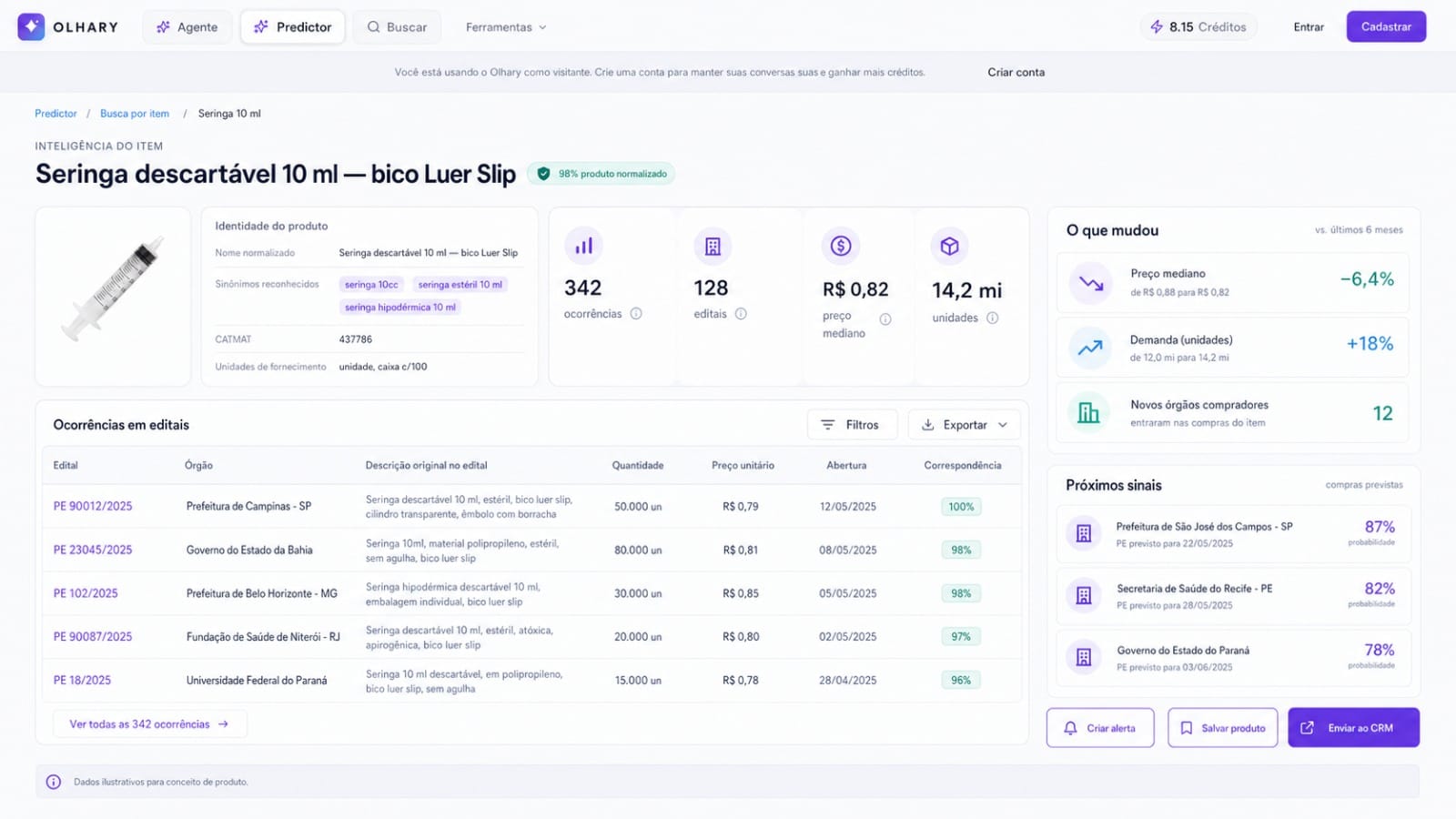Click the Entrar login link
Screen dimensions: 1456x819
tap(1309, 27)
